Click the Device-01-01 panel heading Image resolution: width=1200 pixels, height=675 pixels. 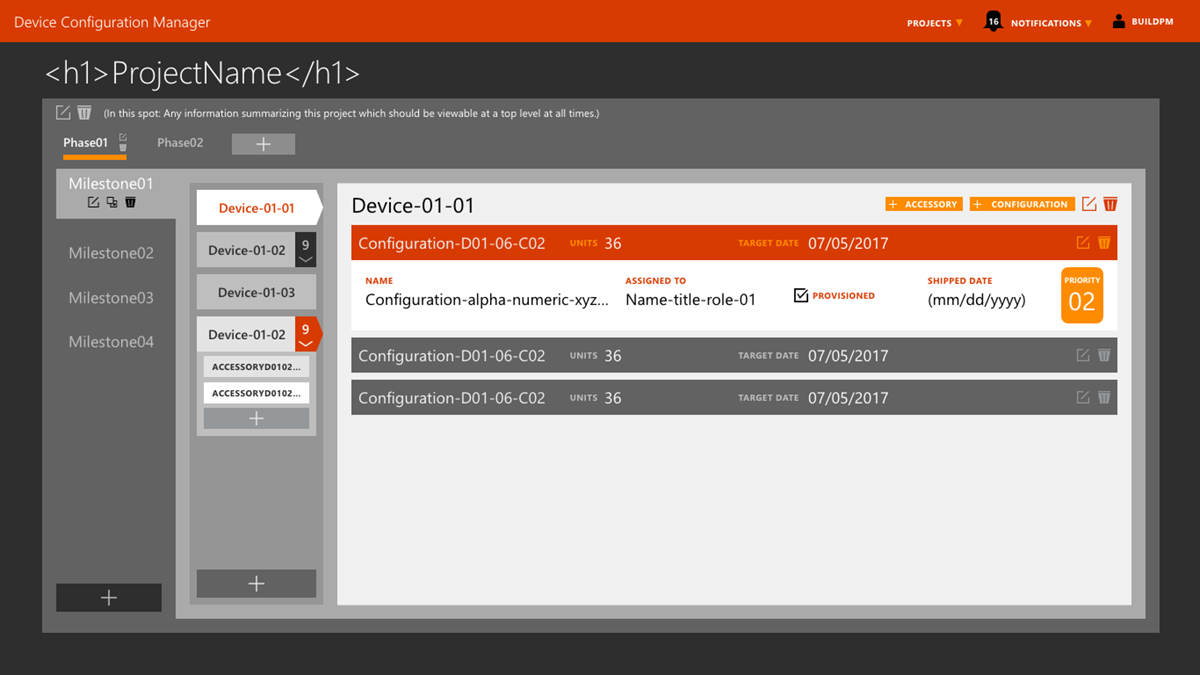pos(413,206)
